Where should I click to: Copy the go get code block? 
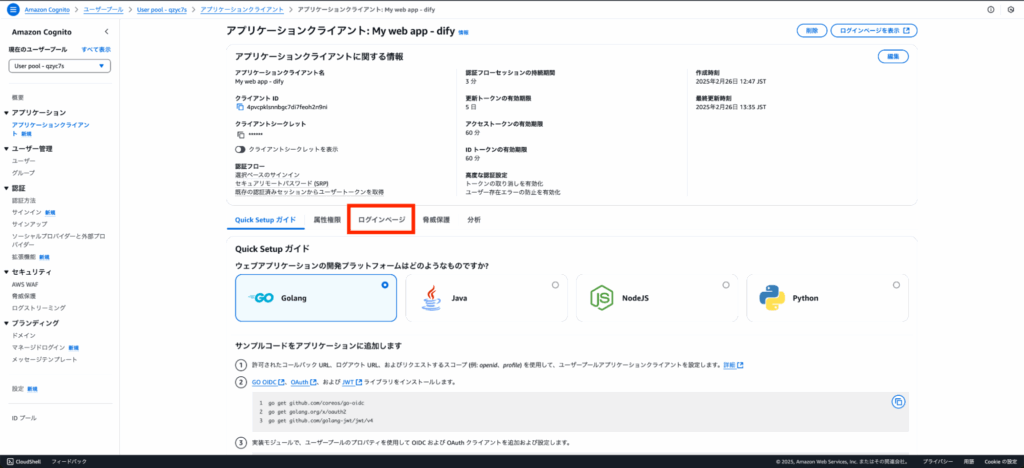pyautogui.click(x=898, y=402)
